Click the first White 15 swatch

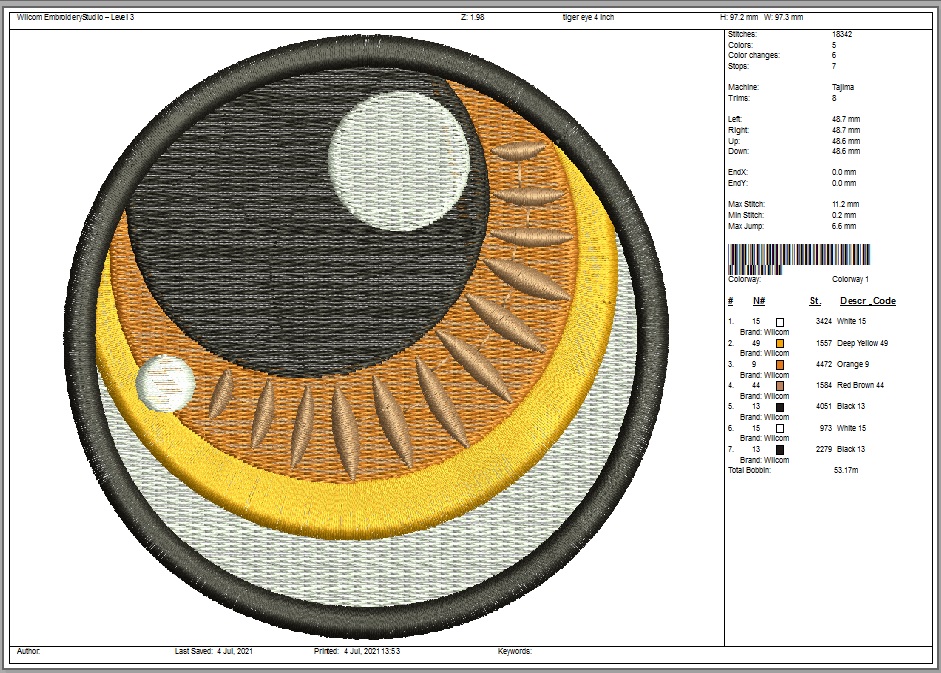[780, 322]
